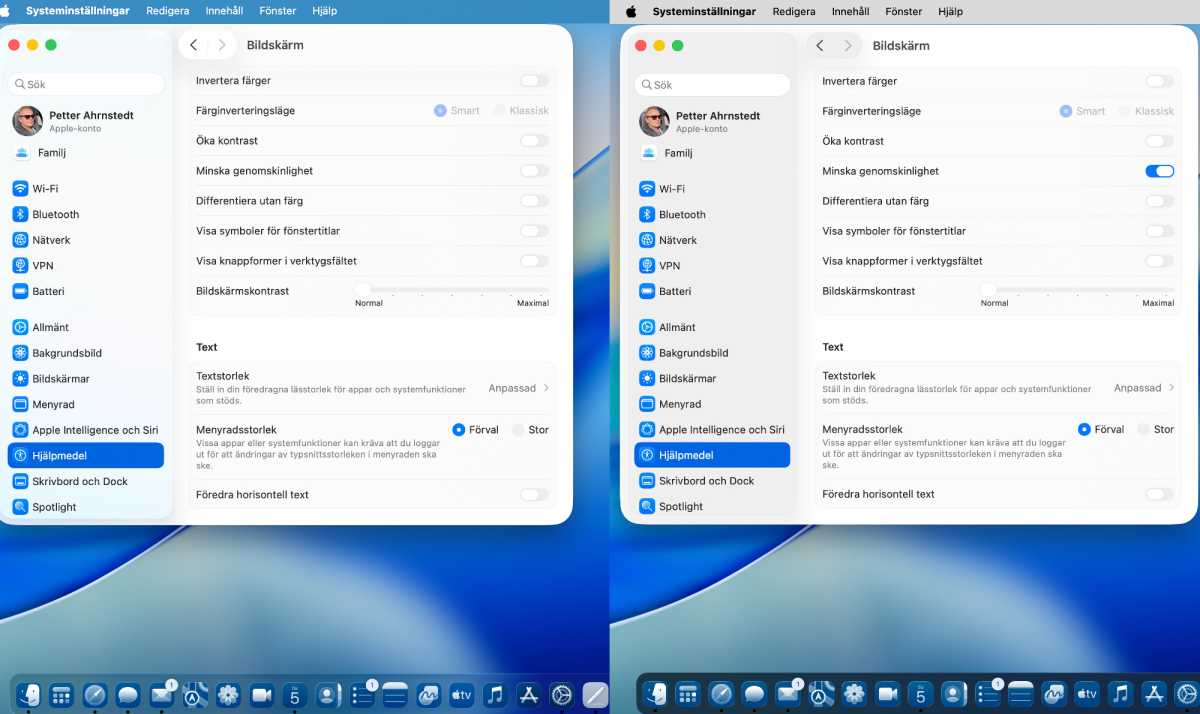This screenshot has width=1200, height=714.
Task: Open Bluetooth settings in the right window
Action: click(x=681, y=215)
